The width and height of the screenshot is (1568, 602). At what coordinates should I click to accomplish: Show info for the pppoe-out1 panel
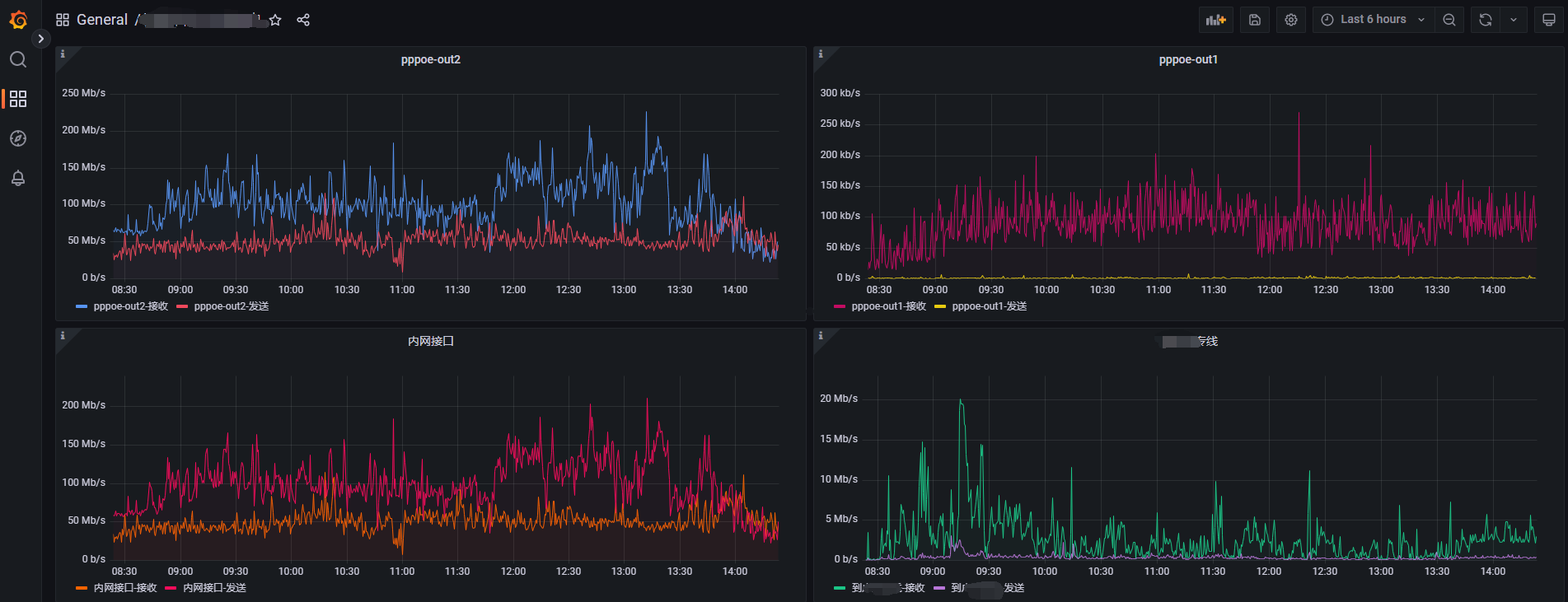(821, 54)
